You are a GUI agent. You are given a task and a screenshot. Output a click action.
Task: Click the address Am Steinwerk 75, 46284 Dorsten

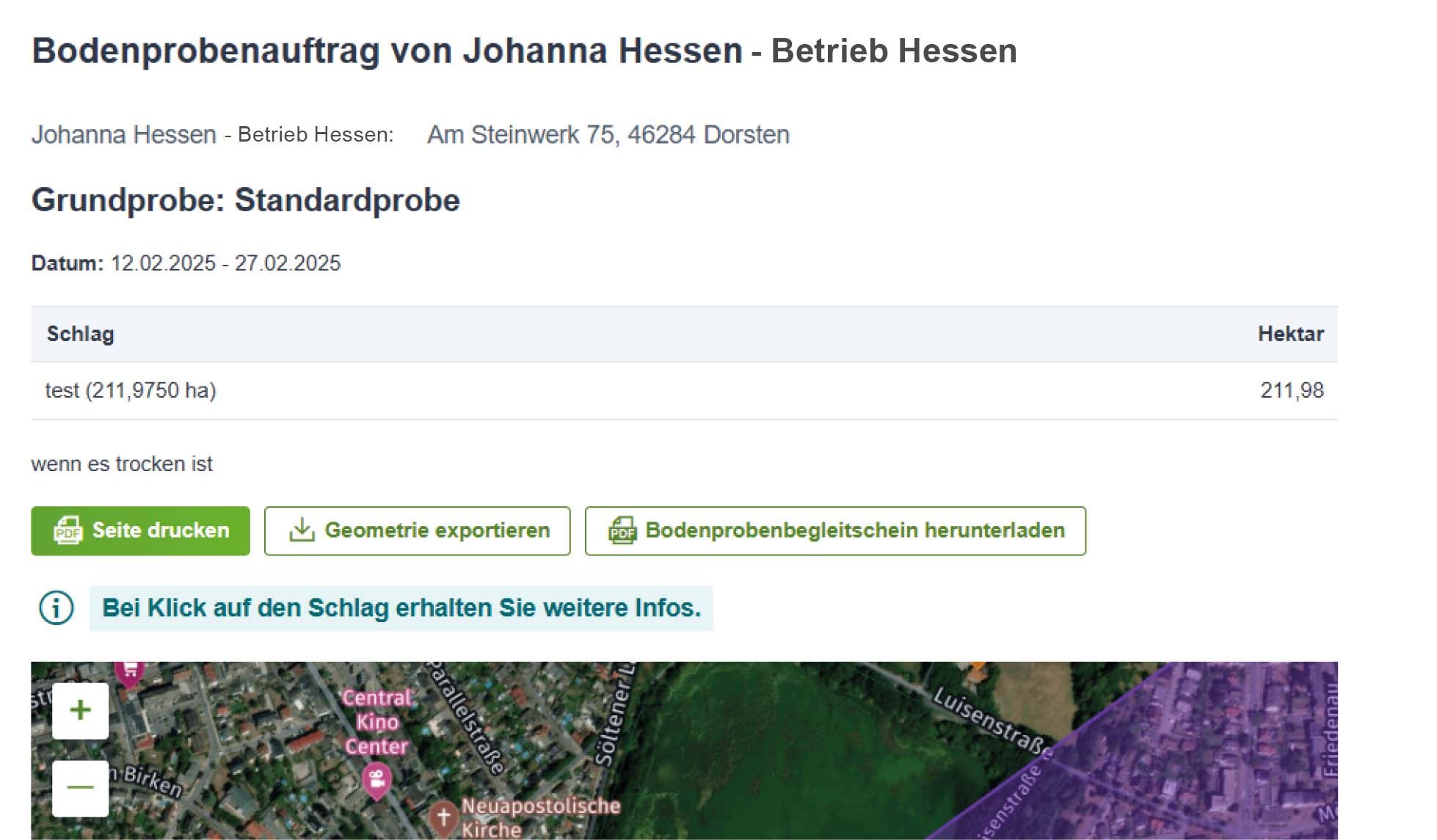tap(608, 135)
